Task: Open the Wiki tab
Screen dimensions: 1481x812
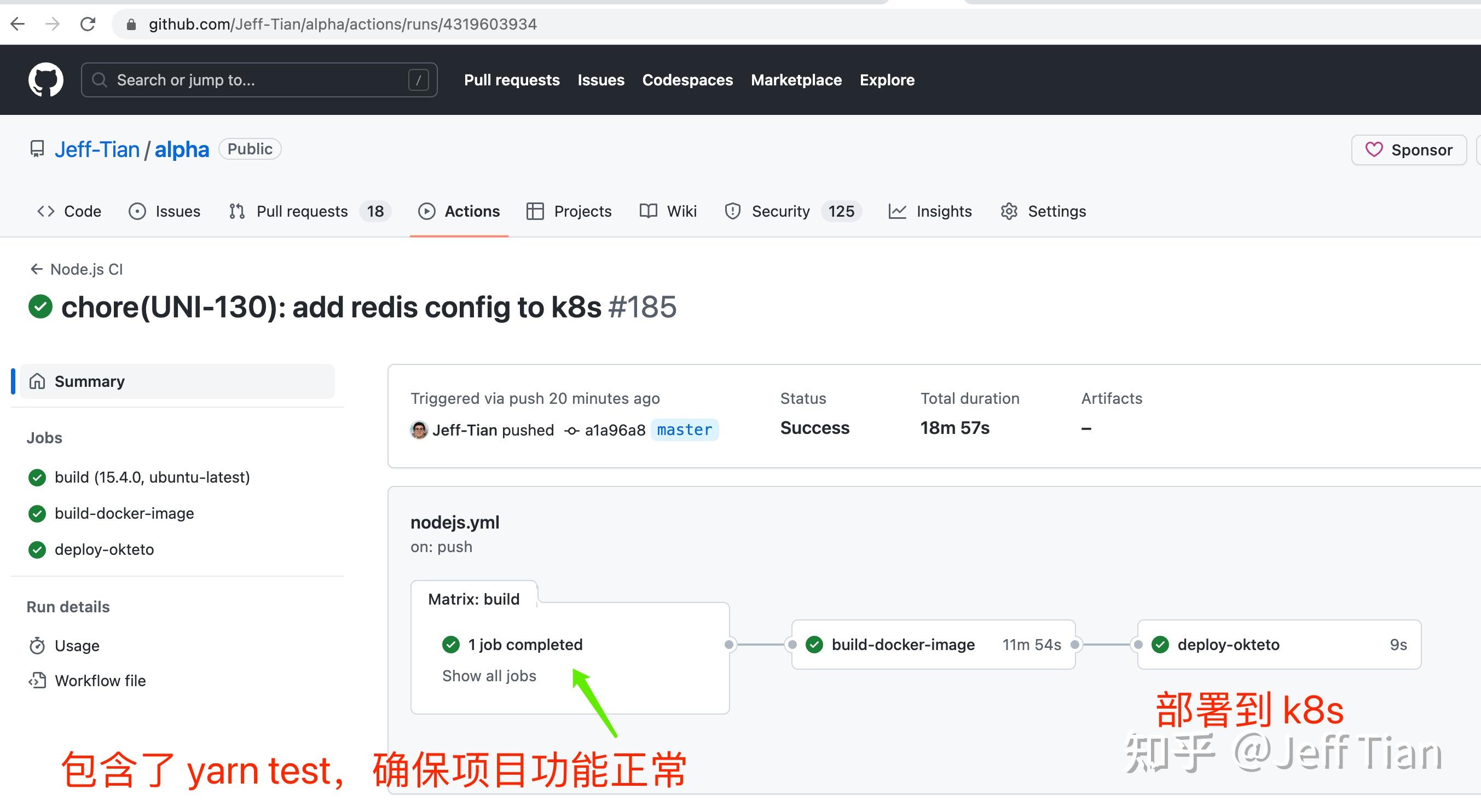Action: (x=668, y=211)
